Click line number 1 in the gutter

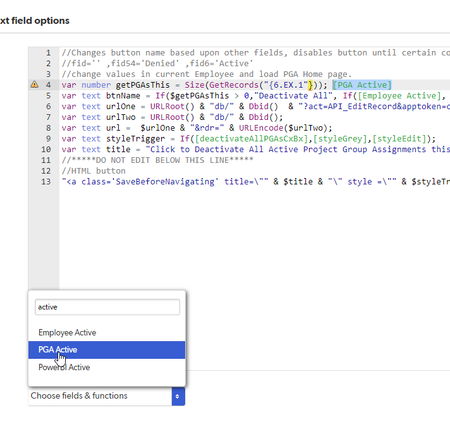pyautogui.click(x=49, y=53)
